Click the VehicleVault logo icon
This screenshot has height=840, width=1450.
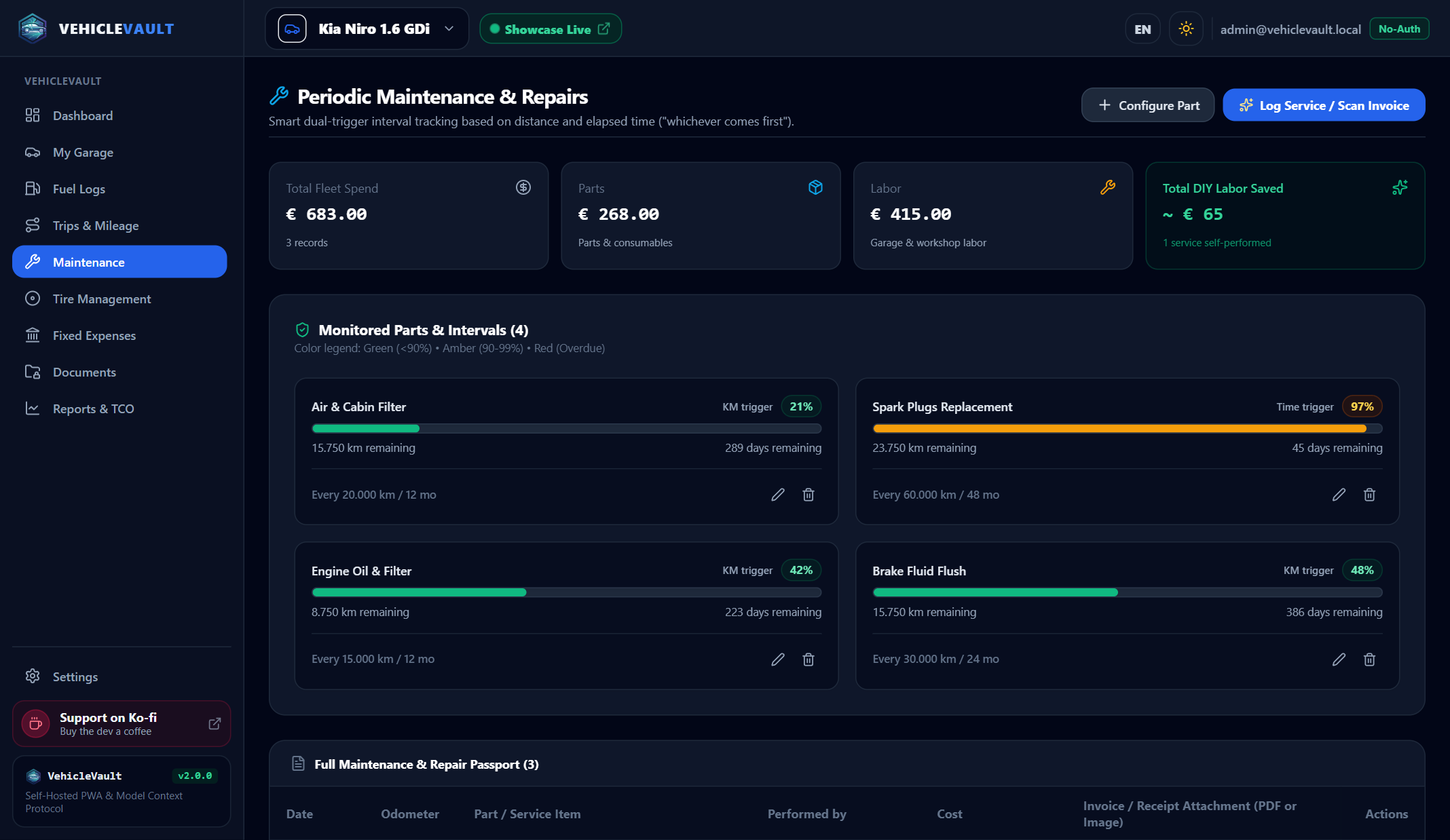[33, 28]
